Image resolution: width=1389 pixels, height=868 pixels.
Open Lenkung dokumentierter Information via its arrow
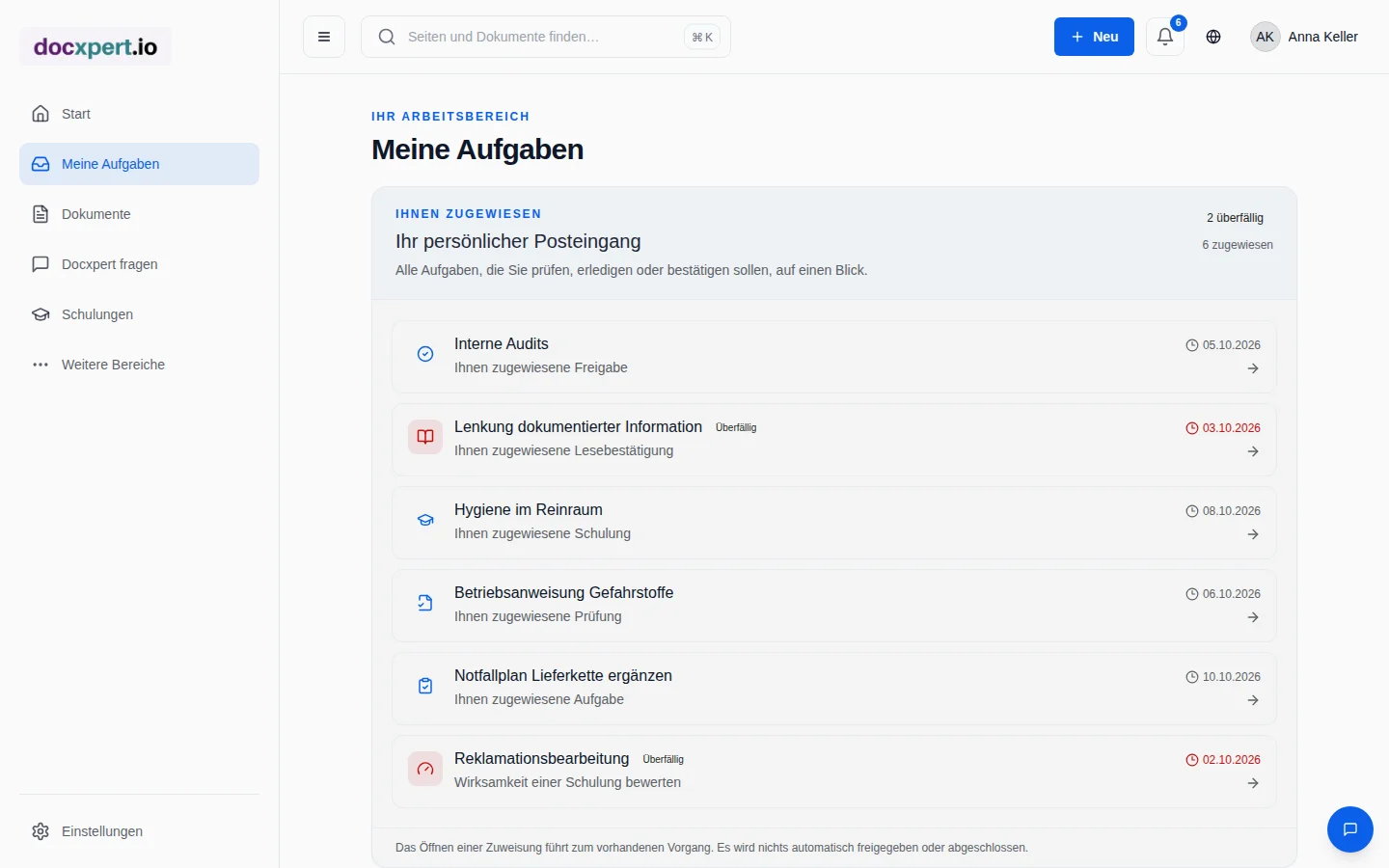(x=1253, y=451)
